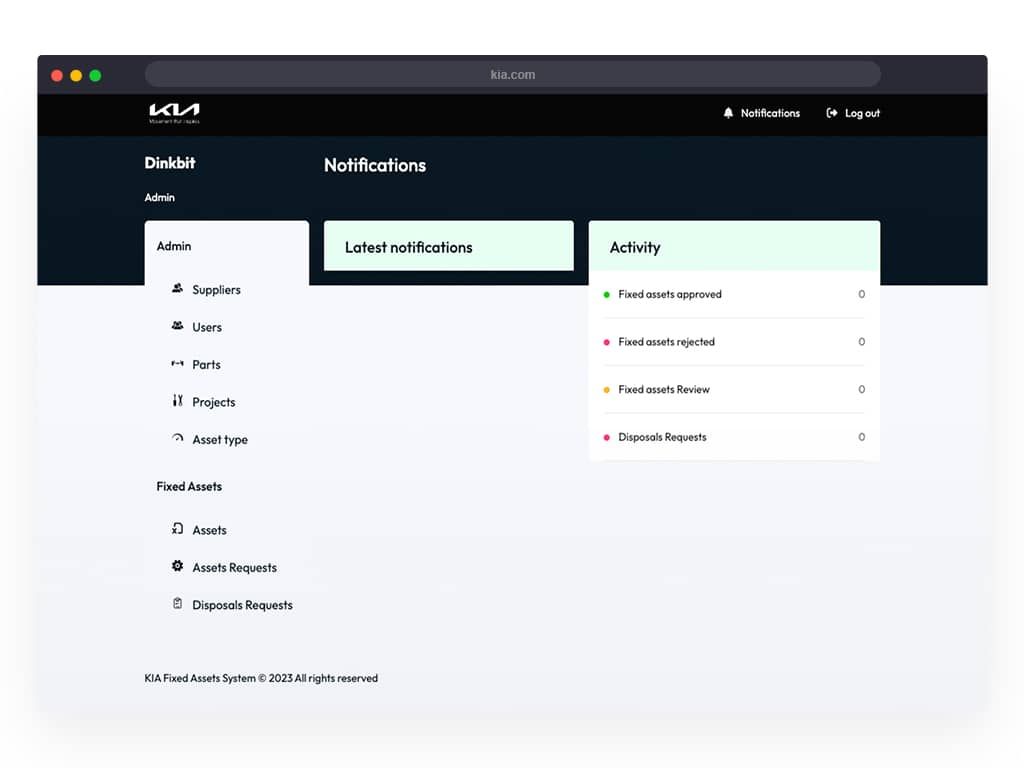This screenshot has height=768, width=1024.
Task: Open the Suppliers menu item
Action: [216, 289]
